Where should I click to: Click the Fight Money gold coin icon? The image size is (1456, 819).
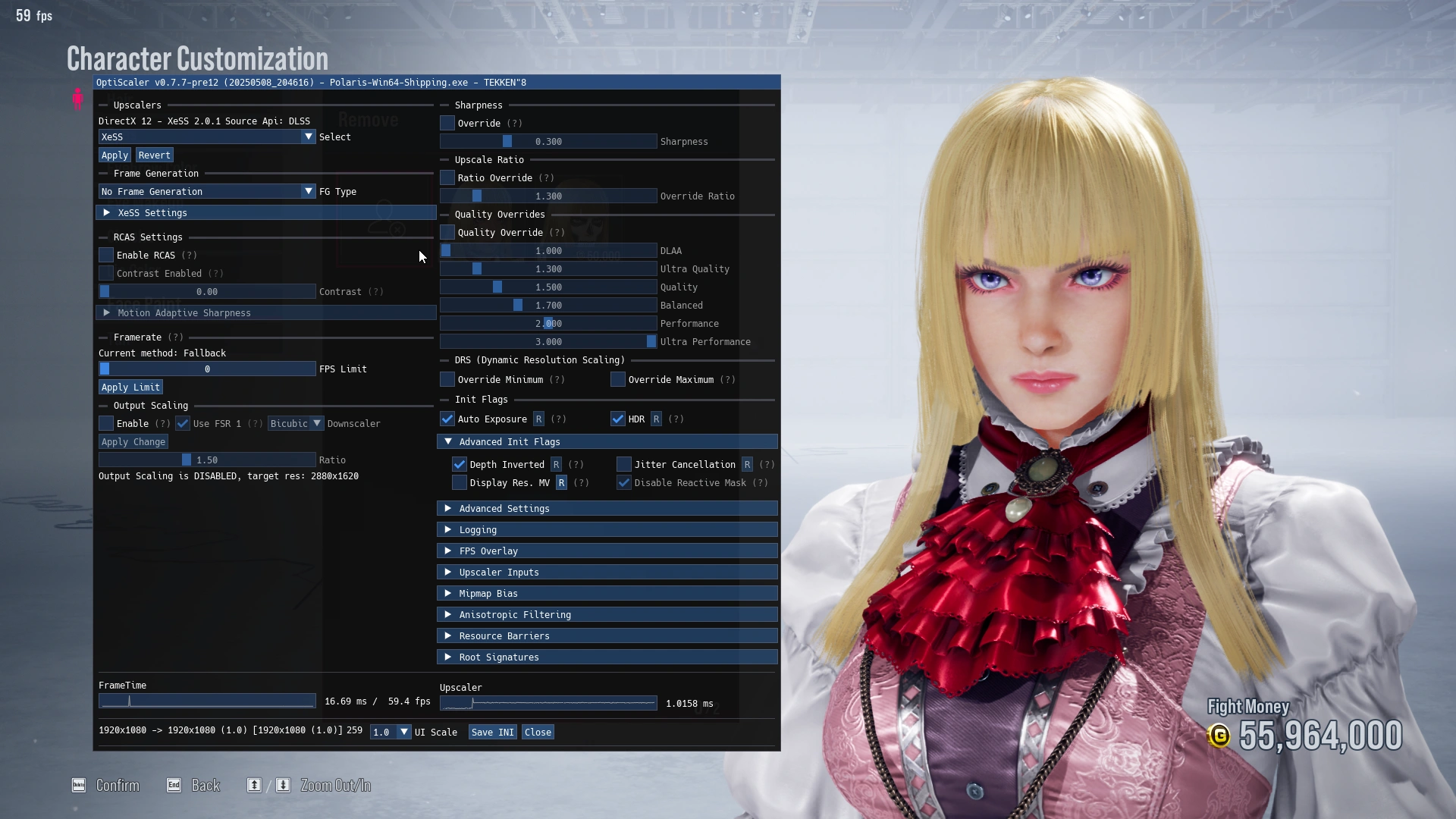1219,736
